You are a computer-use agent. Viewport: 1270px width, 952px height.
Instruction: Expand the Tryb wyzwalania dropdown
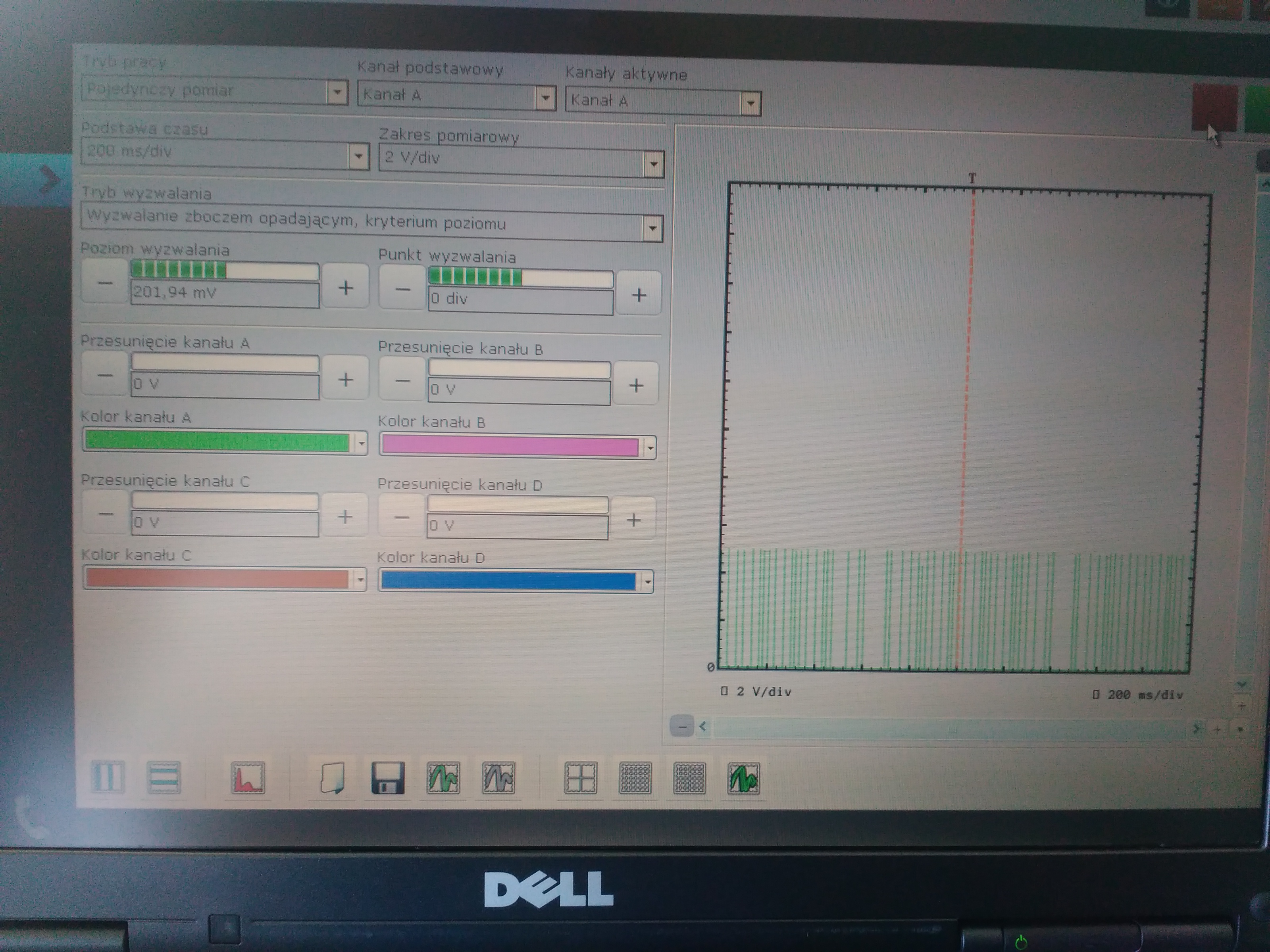tap(652, 228)
